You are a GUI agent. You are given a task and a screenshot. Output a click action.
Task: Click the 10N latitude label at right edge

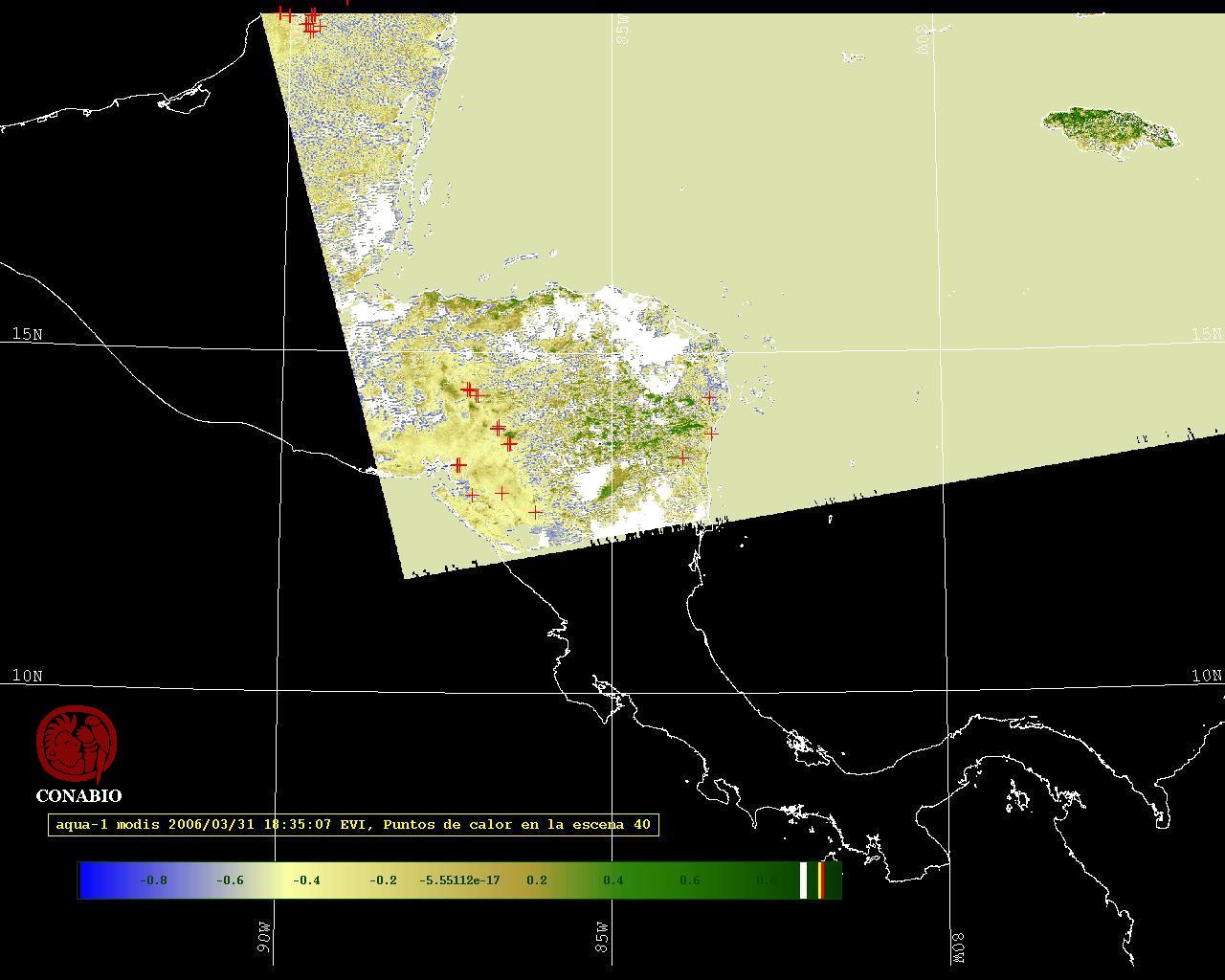click(x=1207, y=676)
